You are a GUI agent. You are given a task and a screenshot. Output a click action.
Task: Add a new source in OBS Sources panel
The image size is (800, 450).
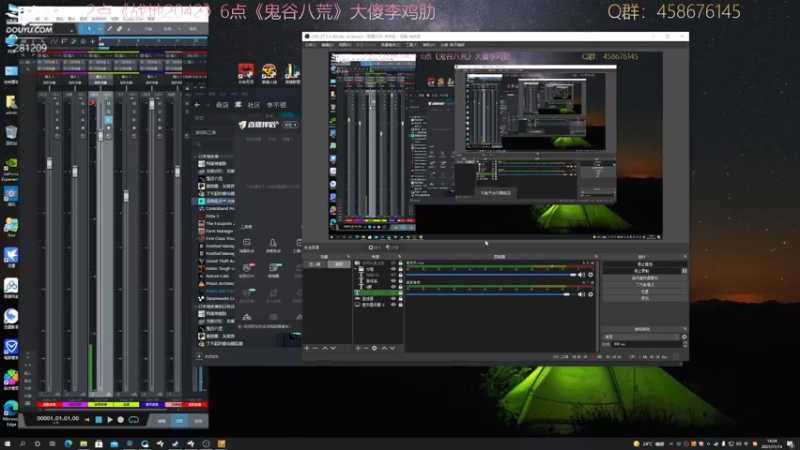358,348
